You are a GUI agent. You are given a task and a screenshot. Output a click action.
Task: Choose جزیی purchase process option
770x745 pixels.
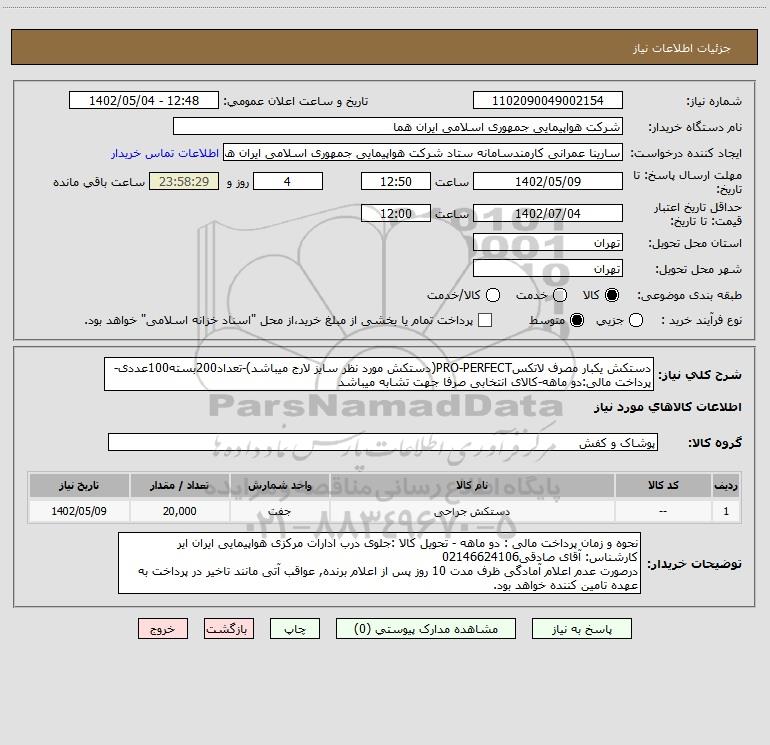click(635, 320)
